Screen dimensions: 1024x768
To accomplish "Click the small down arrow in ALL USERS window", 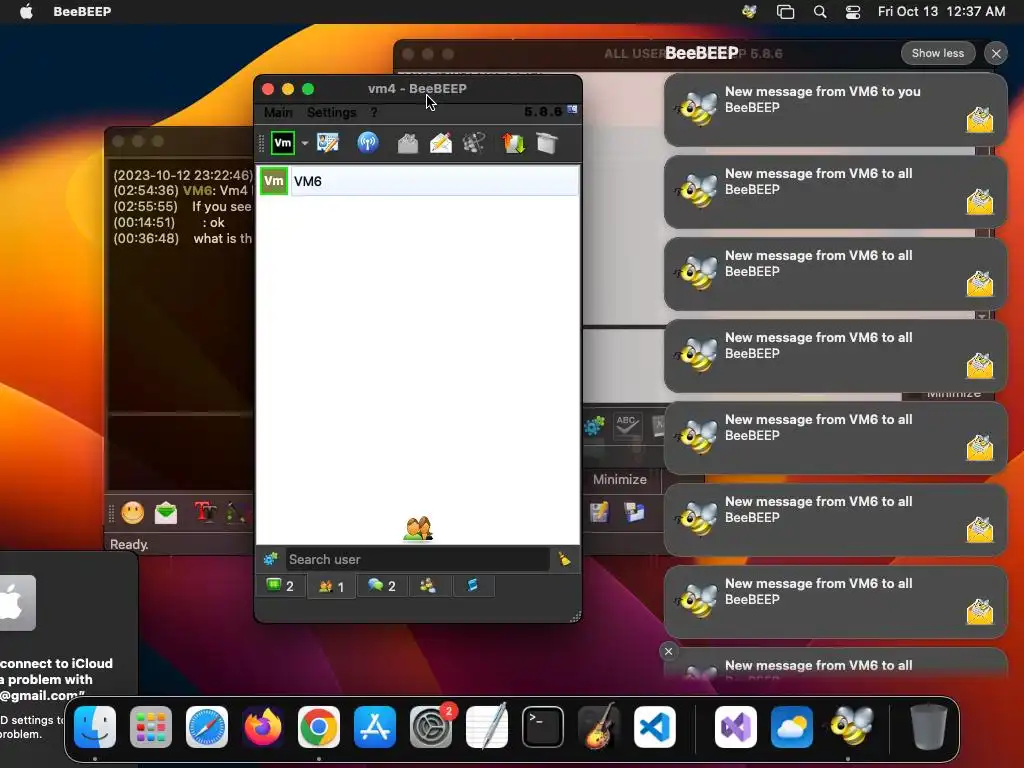I will pos(982,316).
